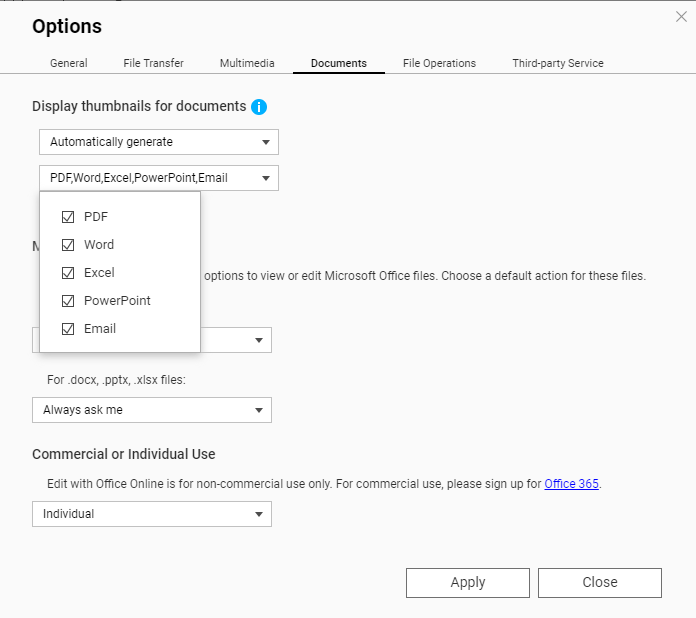Expand the Always ask me dropdown

click(151, 410)
